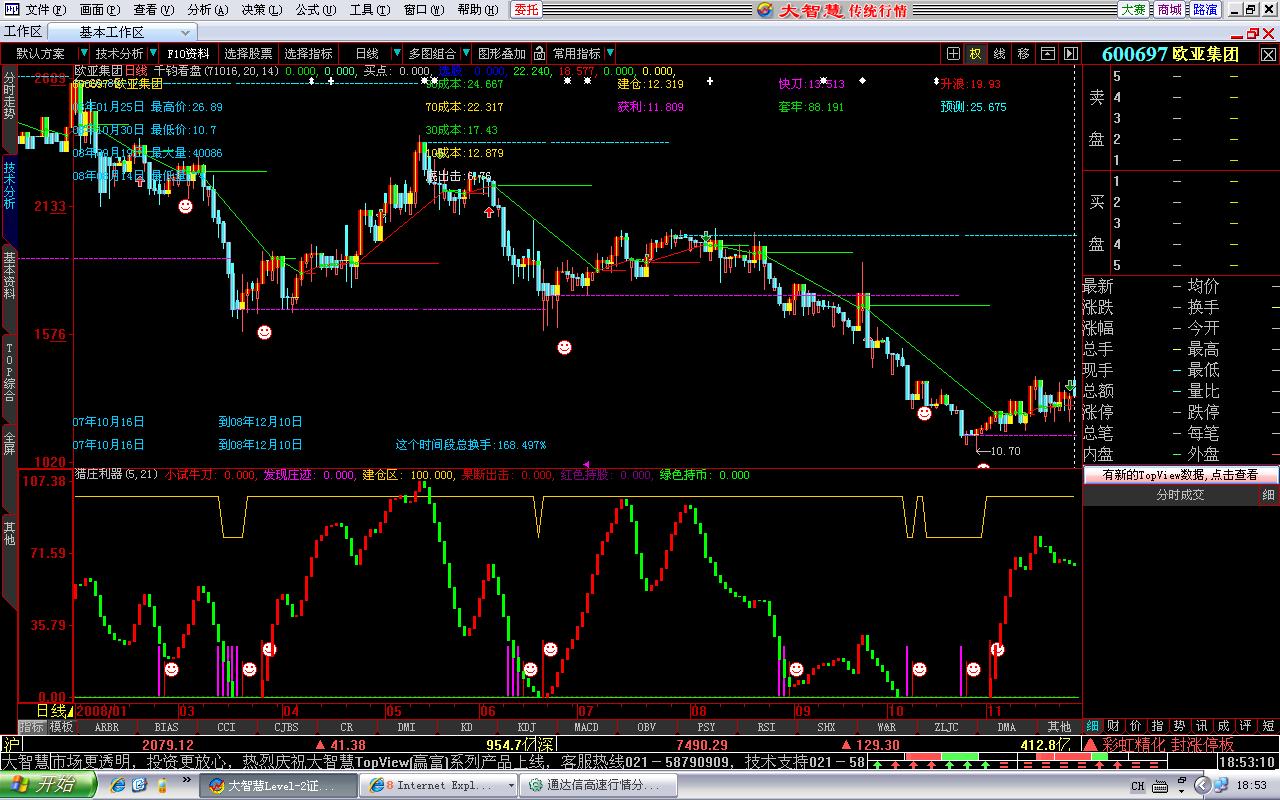Switch to the 势 trend tab
This screenshot has height=800, width=1280.
coord(1179,726)
